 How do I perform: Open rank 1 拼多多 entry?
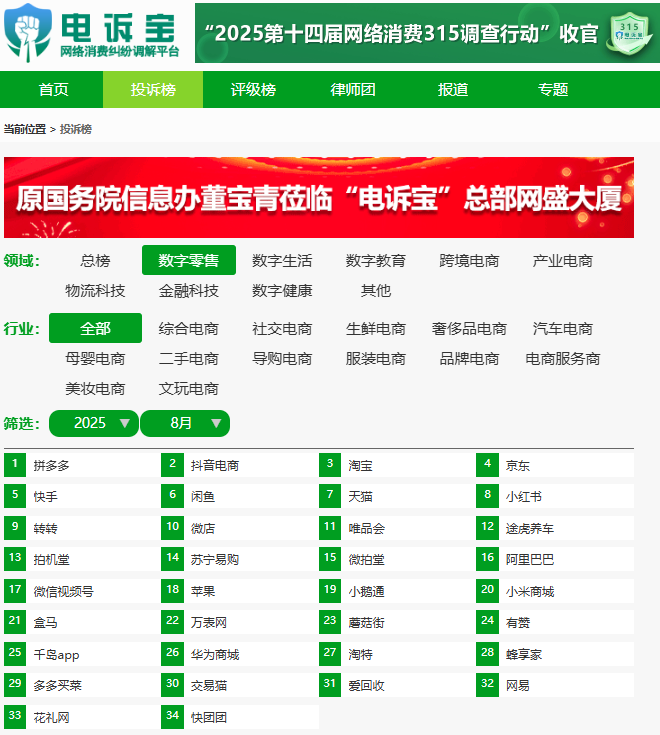[x=81, y=465]
